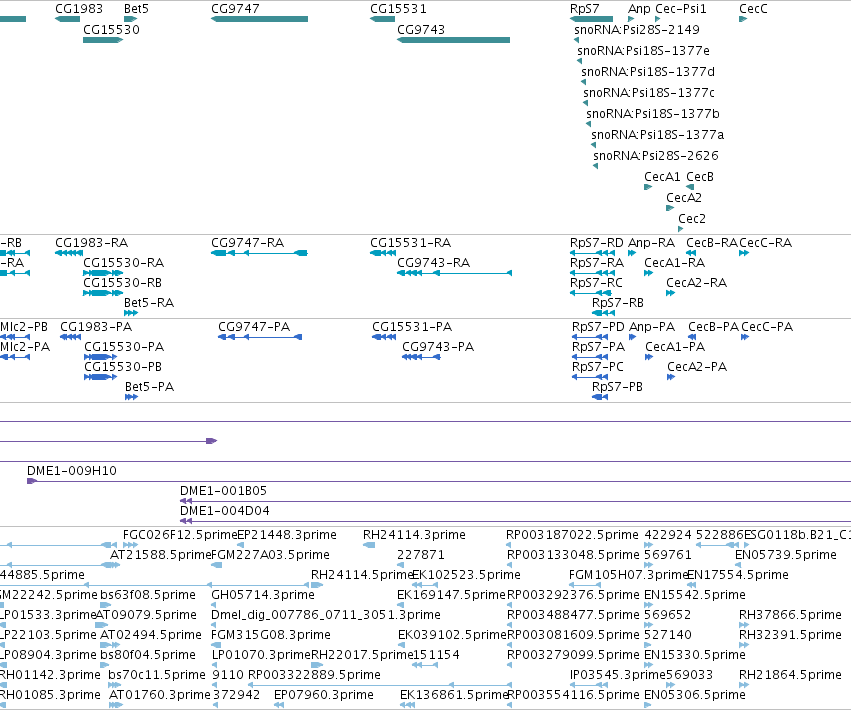
Task: Click transcript CecC-RA label
Action: point(765,243)
